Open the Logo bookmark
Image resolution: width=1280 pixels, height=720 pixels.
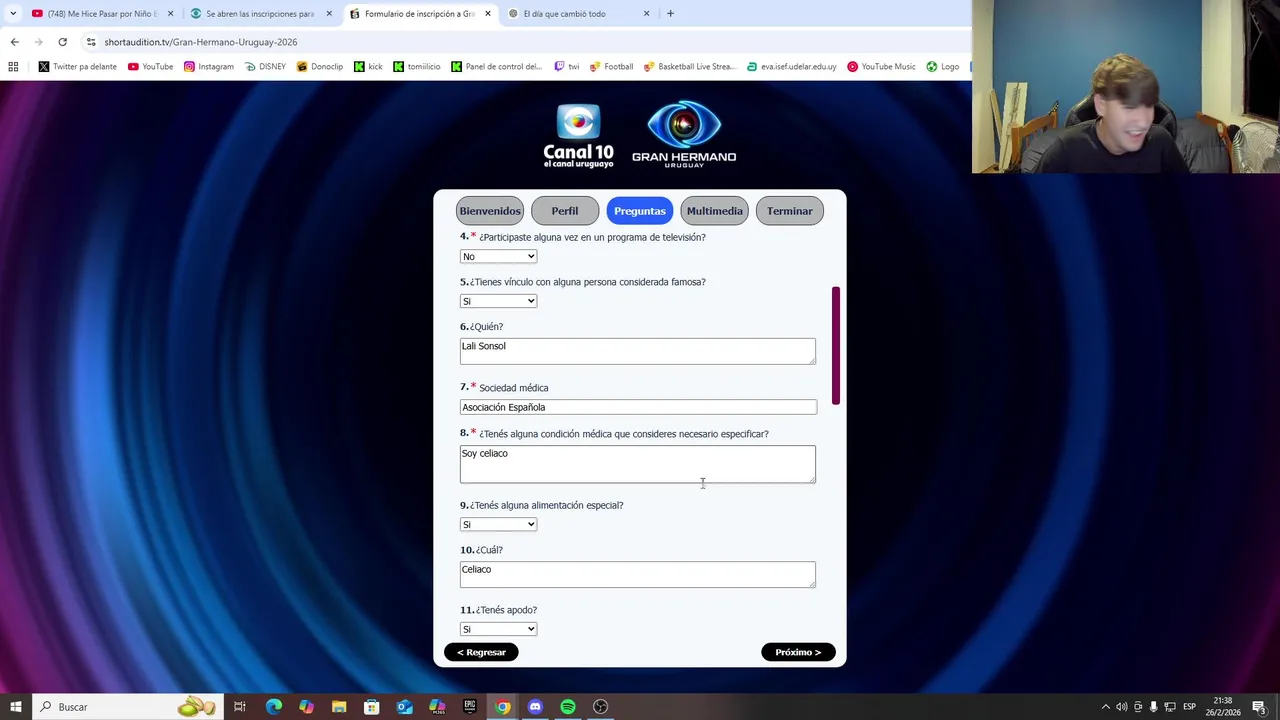[x=943, y=66]
